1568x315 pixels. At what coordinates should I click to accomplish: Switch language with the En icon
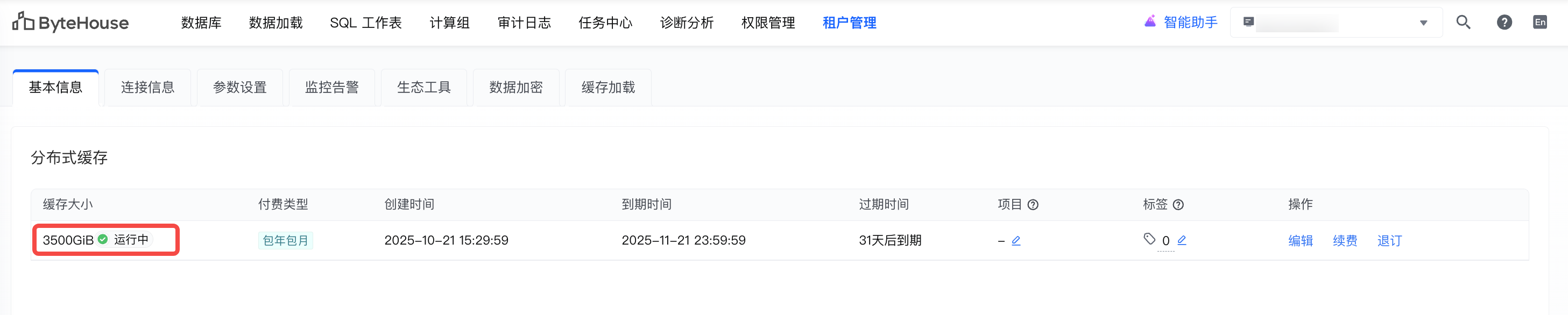coord(1539,23)
